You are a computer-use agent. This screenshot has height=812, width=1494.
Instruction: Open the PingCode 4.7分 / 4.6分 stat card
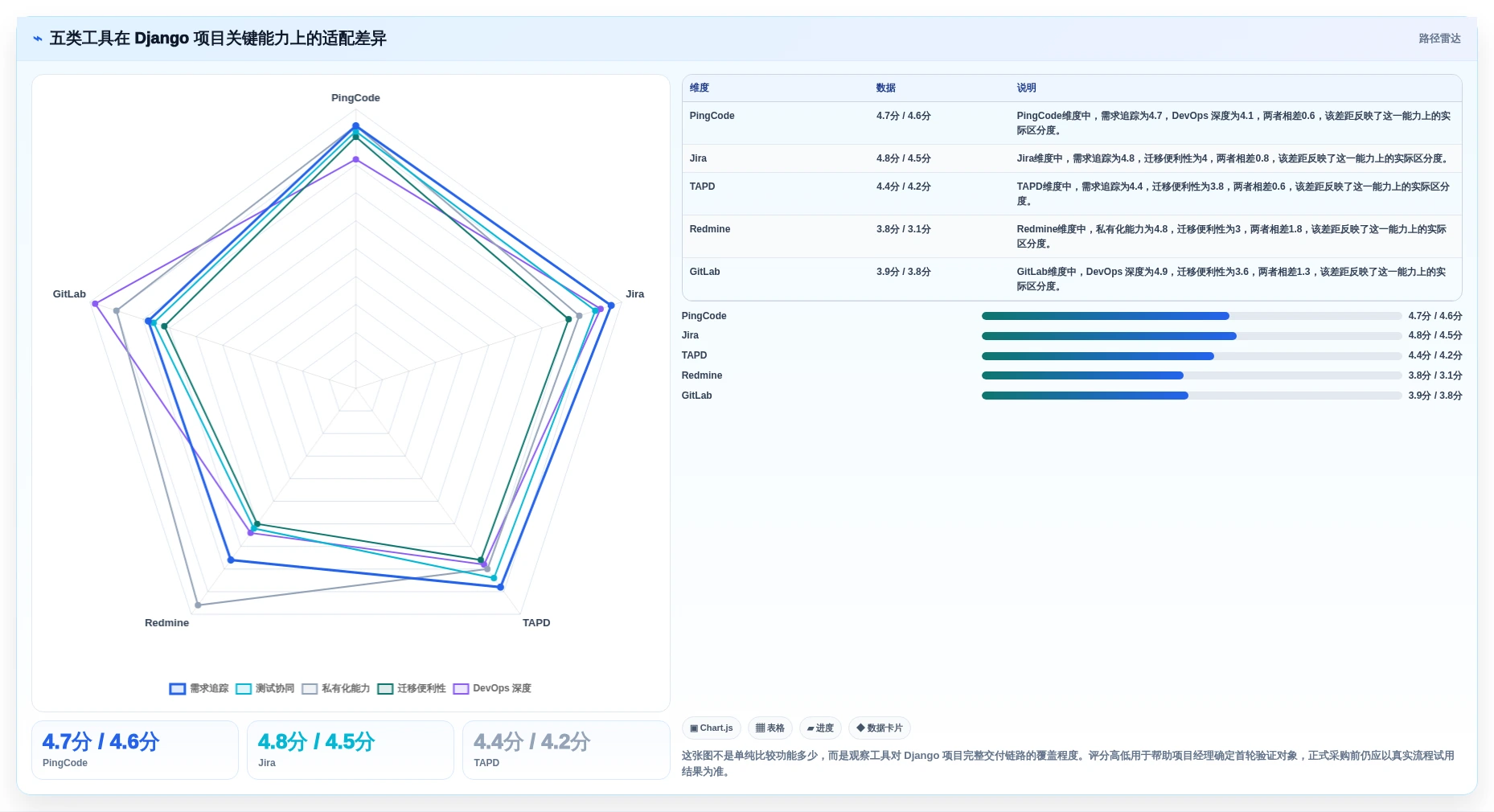135,750
